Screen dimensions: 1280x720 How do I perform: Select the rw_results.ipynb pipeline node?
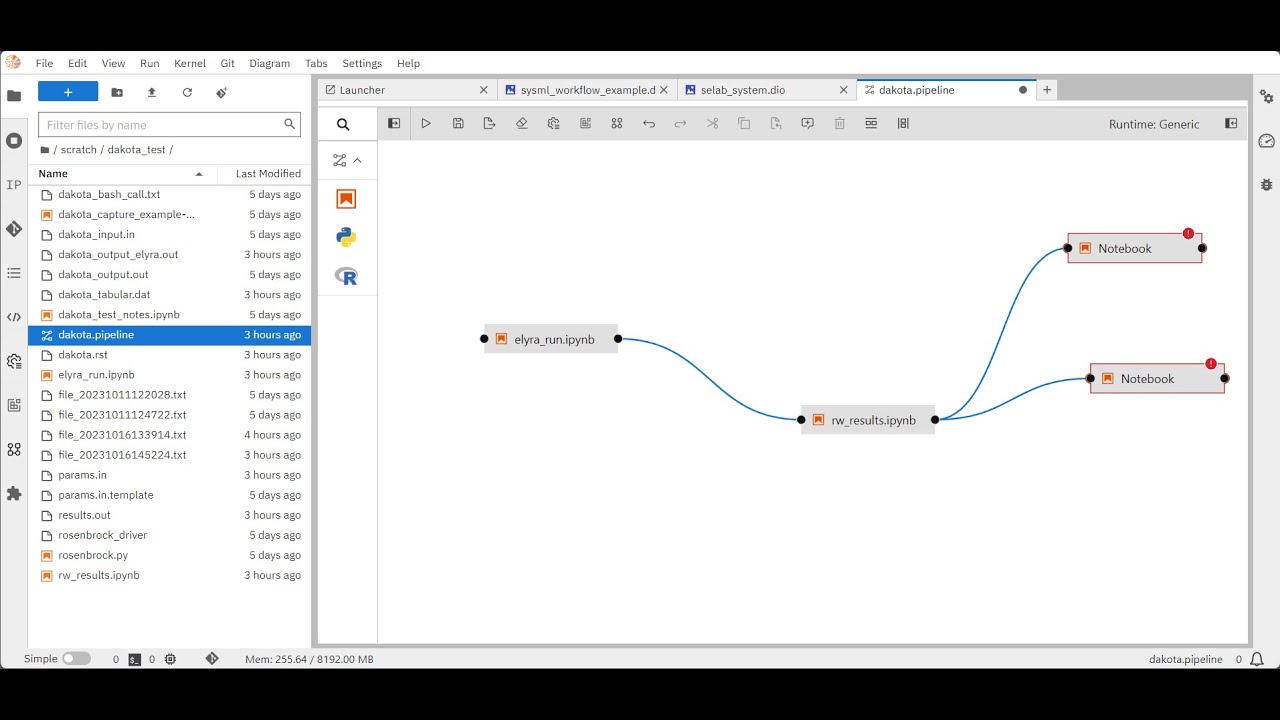click(868, 420)
